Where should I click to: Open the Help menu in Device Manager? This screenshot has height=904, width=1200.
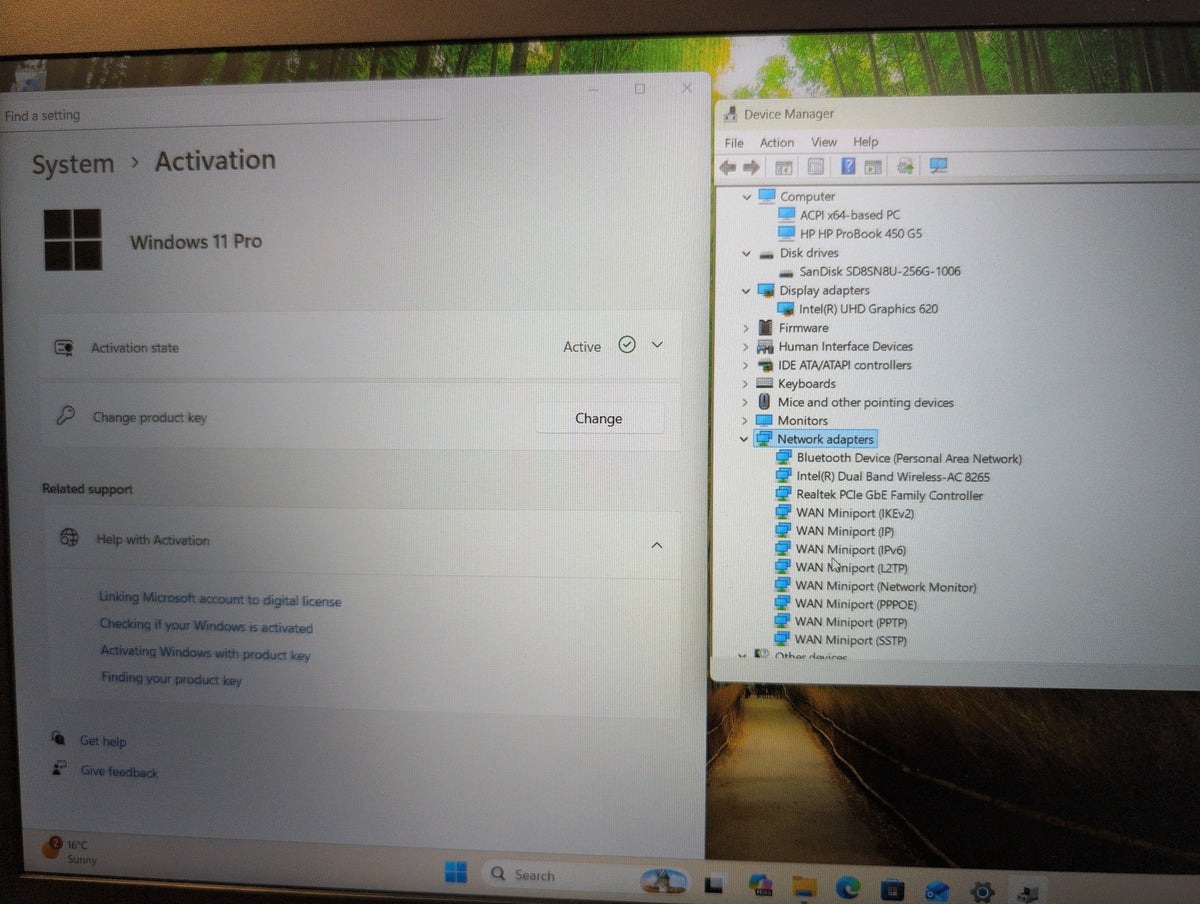[866, 141]
